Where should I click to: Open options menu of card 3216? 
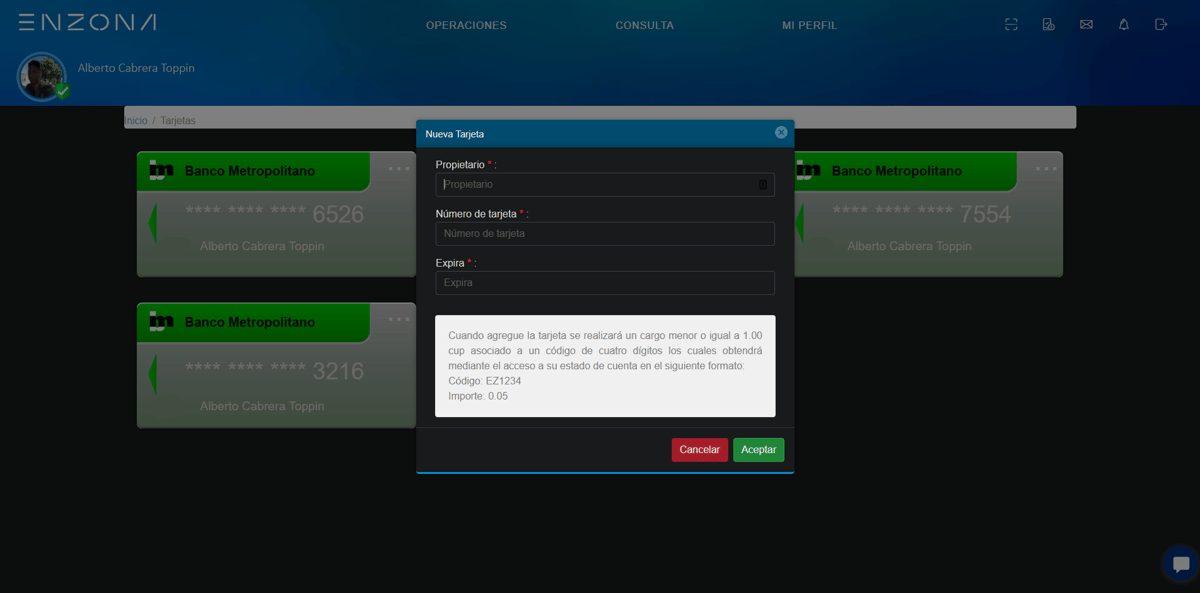399,319
